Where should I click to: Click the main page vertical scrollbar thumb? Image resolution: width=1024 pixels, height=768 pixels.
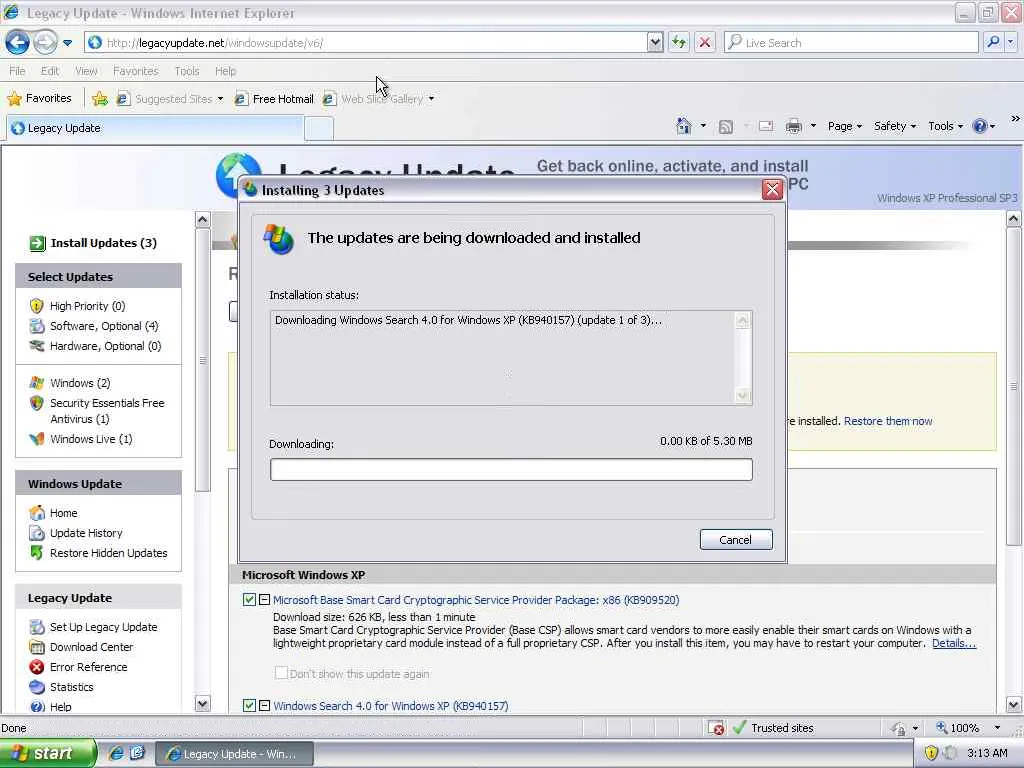pyautogui.click(x=1014, y=387)
